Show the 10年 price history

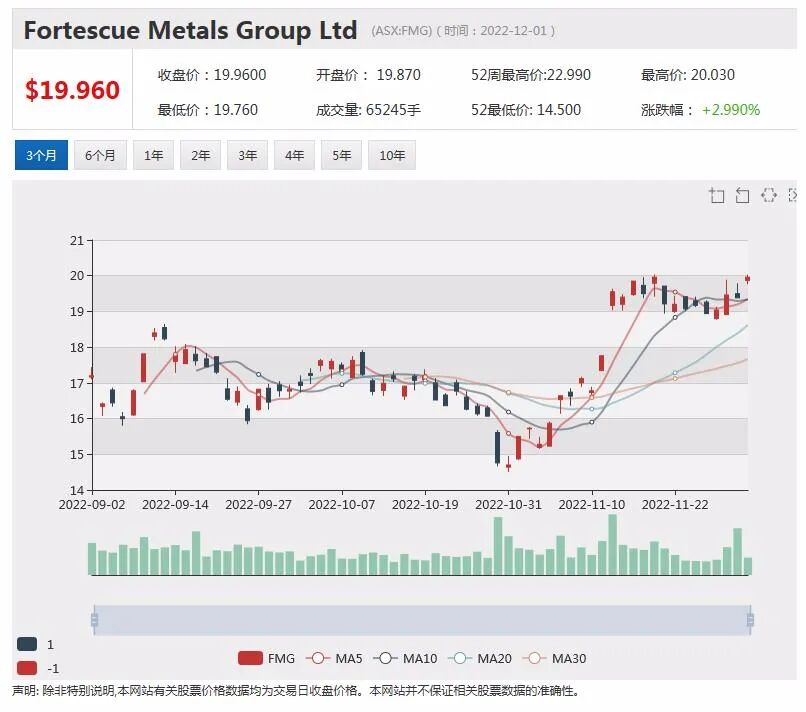(x=392, y=155)
